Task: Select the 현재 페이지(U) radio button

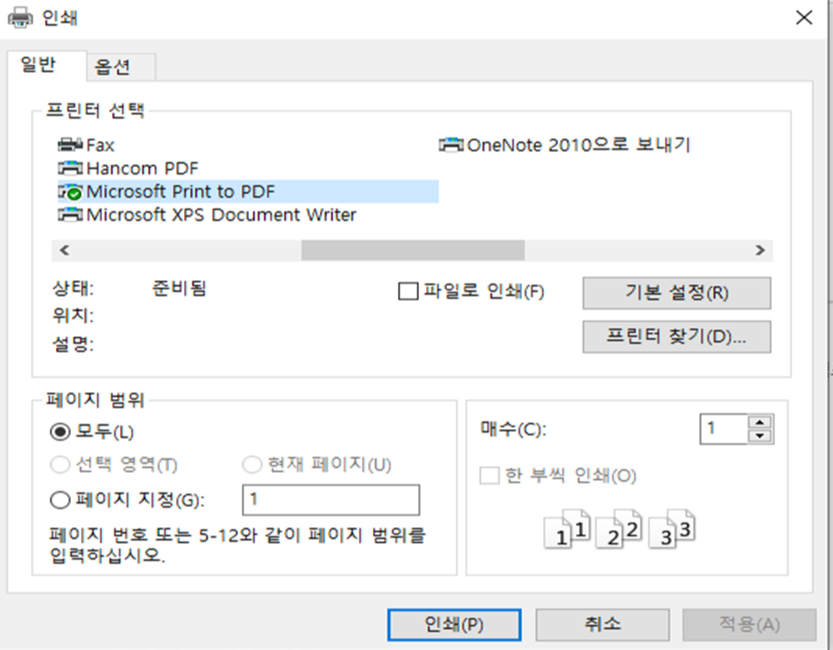Action: [x=252, y=465]
